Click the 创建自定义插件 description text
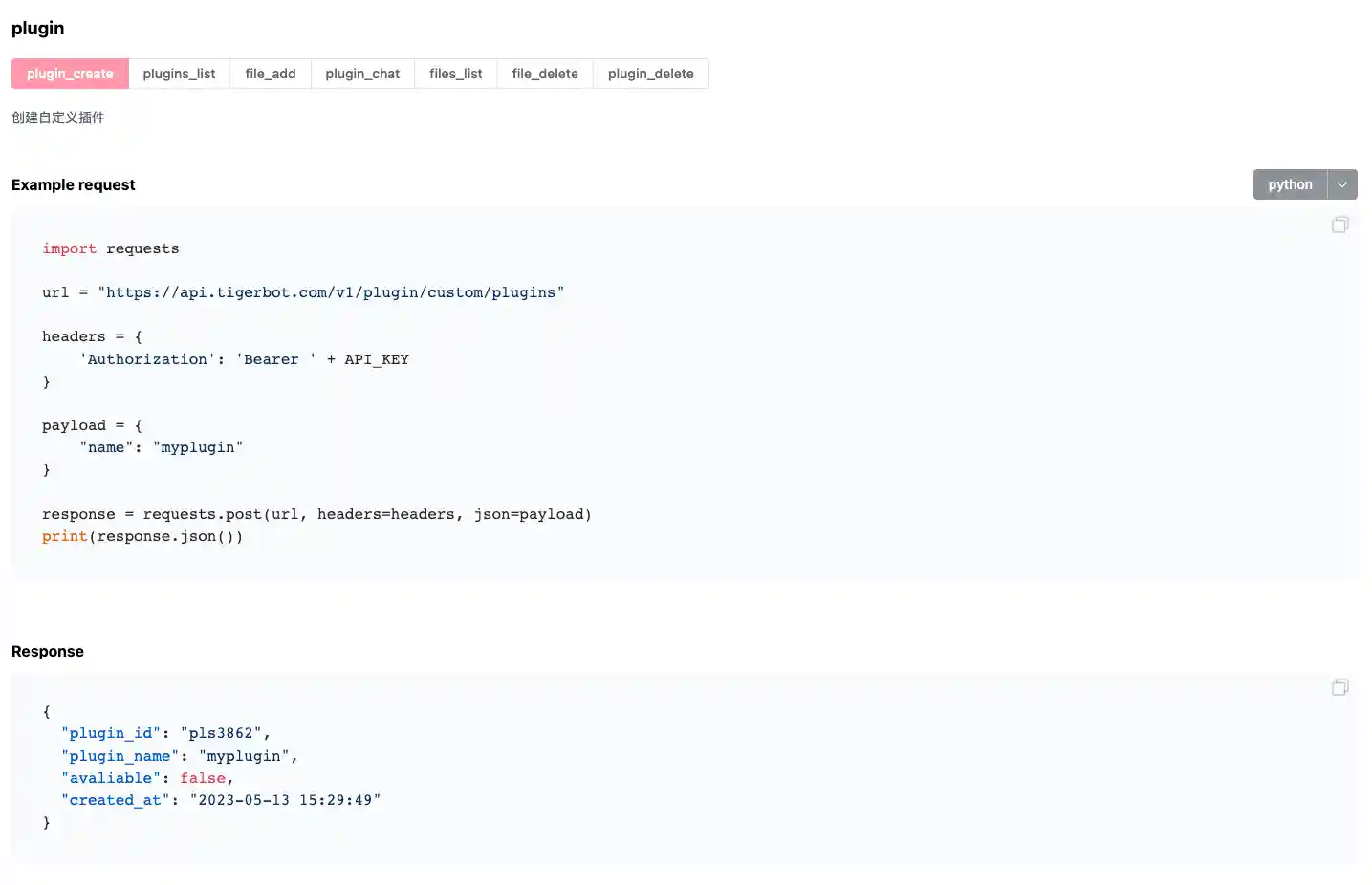 click(57, 117)
